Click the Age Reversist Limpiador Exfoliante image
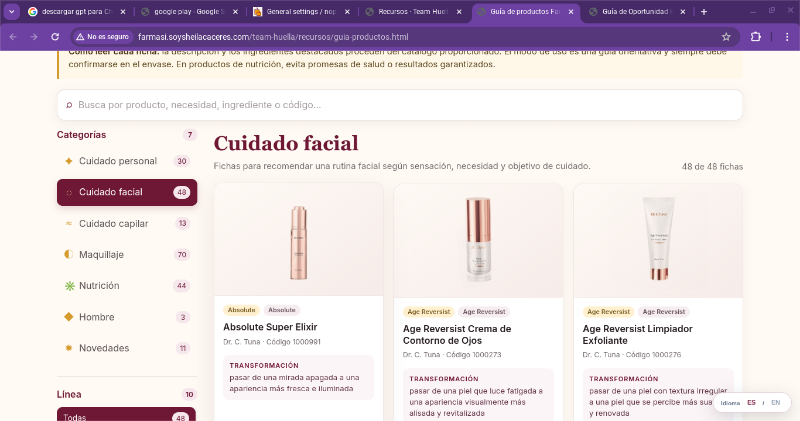Image resolution: width=800 pixels, height=421 pixels. pos(658,239)
